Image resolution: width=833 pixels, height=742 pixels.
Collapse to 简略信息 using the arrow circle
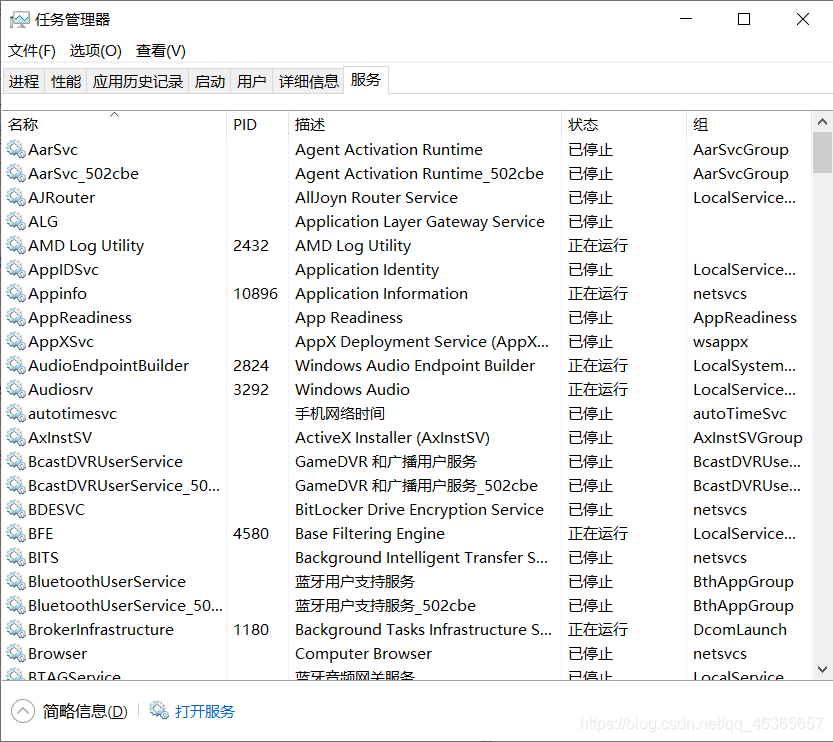pos(23,711)
